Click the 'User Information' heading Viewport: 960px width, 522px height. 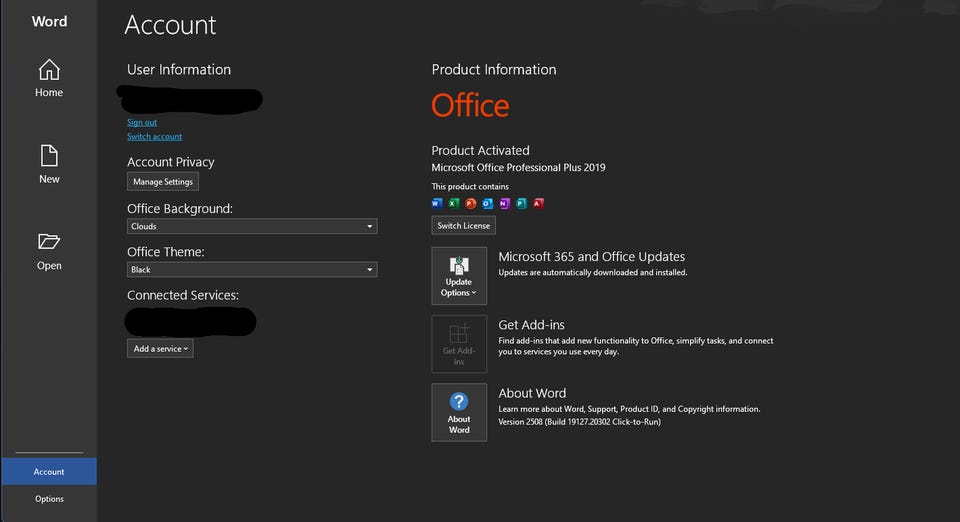pyautogui.click(x=179, y=70)
